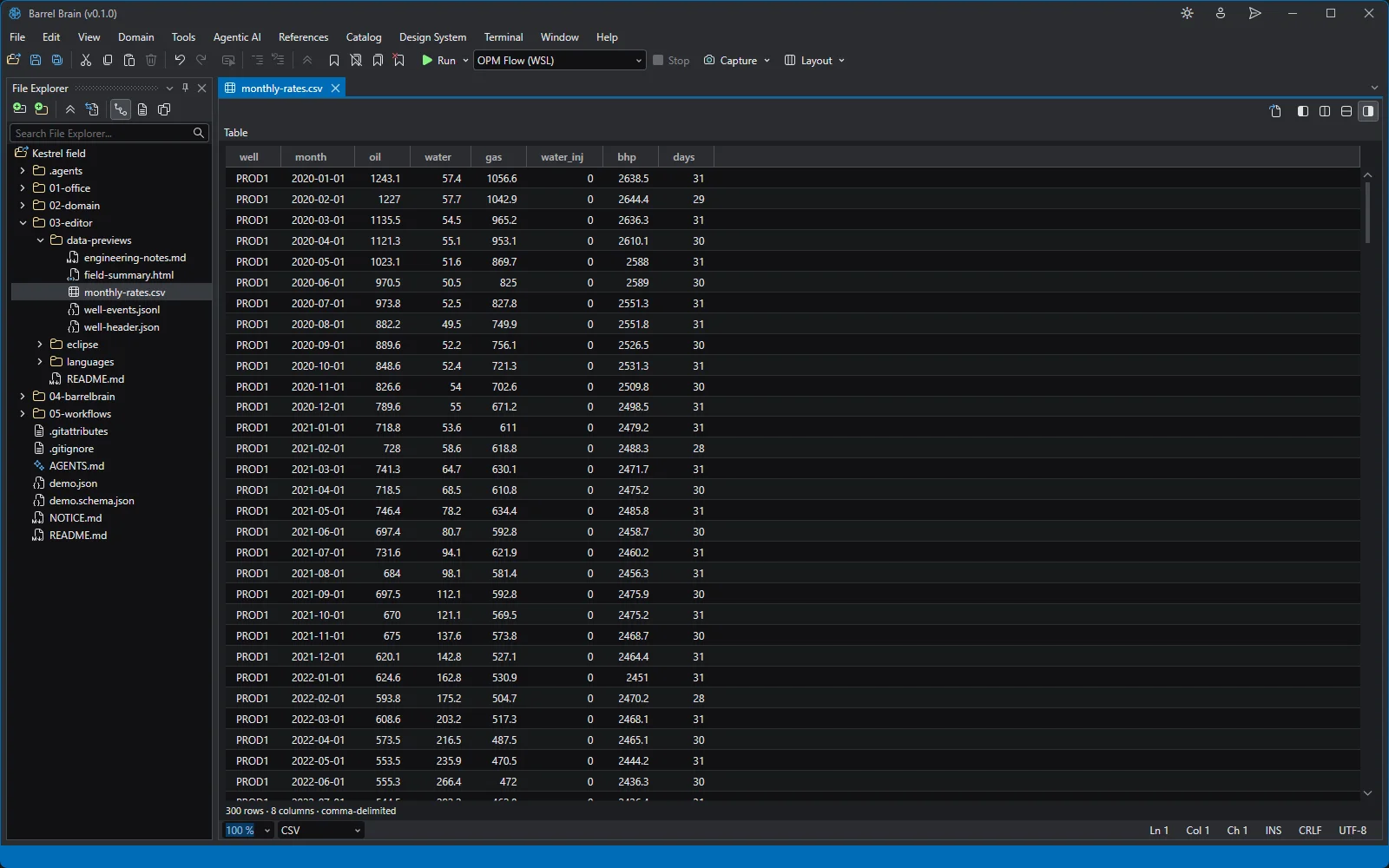This screenshot has width=1389, height=868.
Task: Open the Design System menu
Action: (x=432, y=37)
